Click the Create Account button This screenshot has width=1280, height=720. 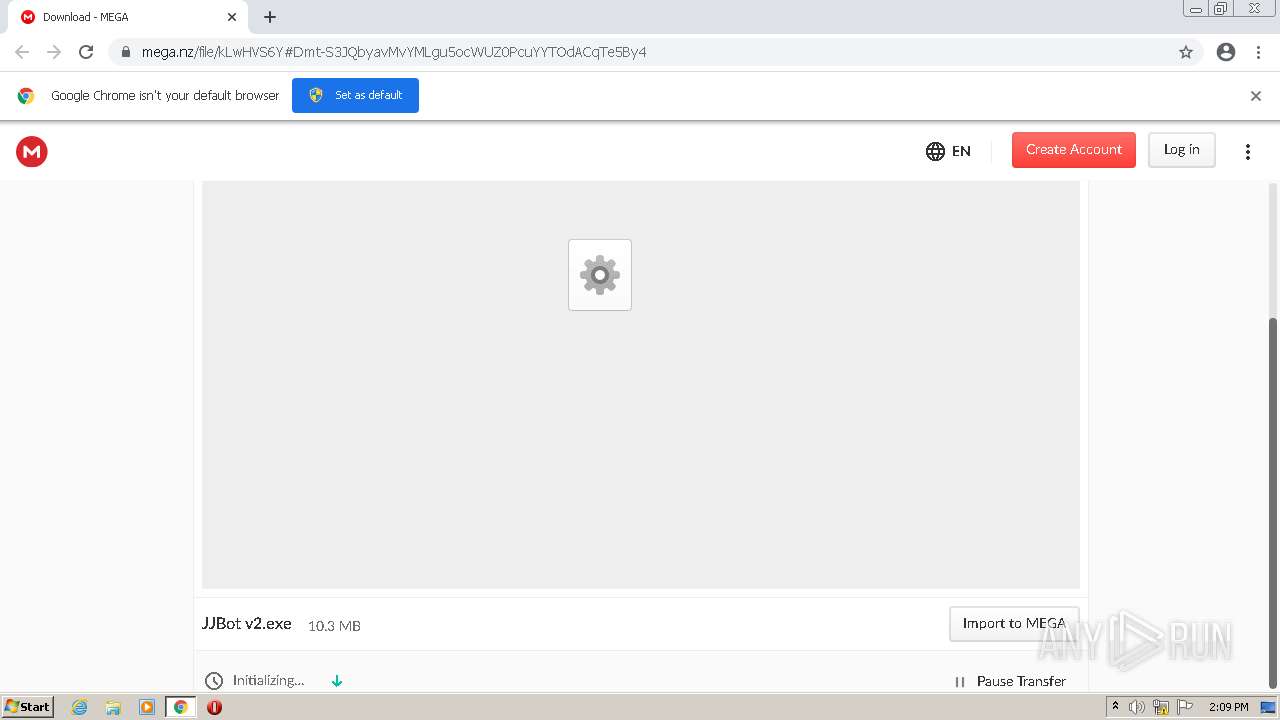(x=1074, y=150)
